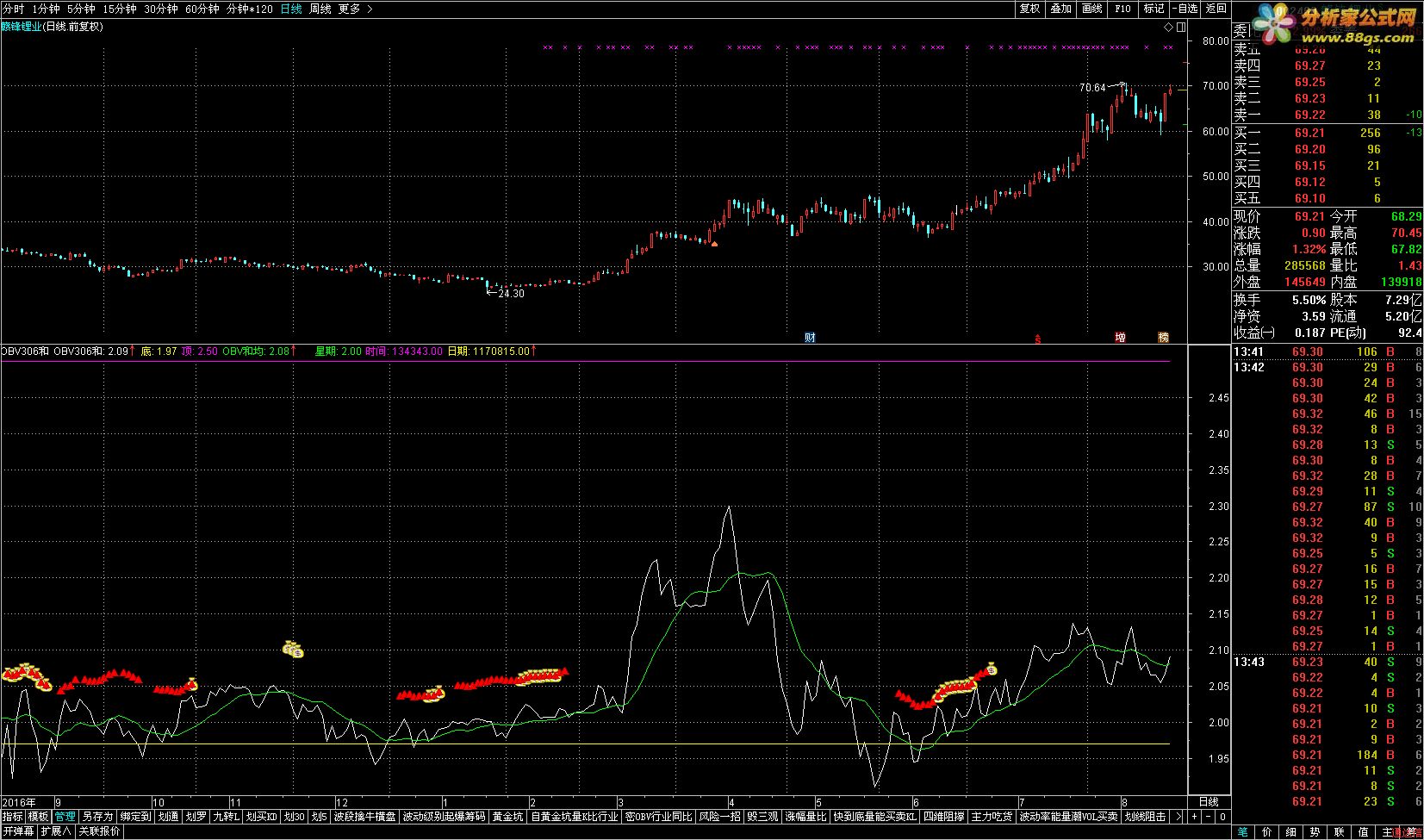Show more indicator tabs with > arrow
This screenshot has height=840, width=1424.
tap(1178, 817)
